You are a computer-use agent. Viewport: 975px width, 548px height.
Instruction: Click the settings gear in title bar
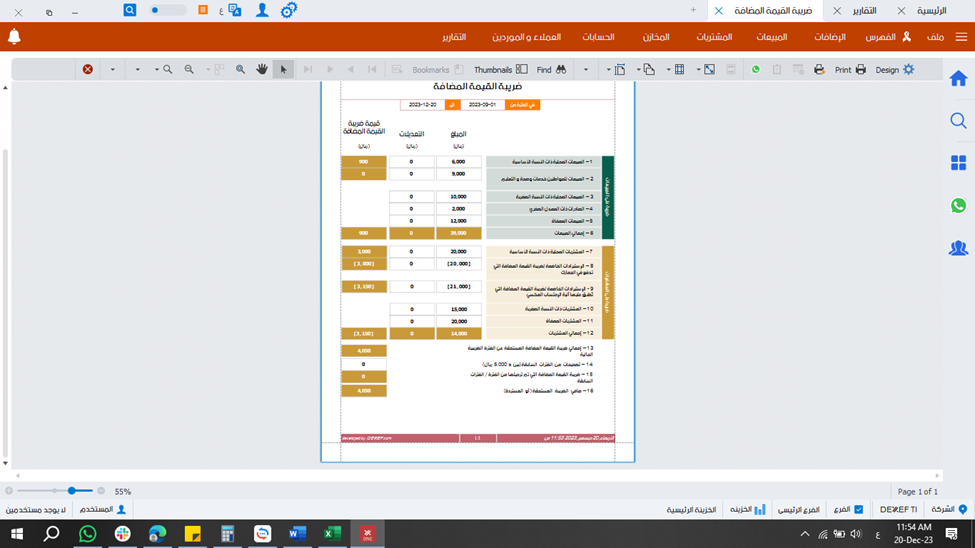(289, 11)
